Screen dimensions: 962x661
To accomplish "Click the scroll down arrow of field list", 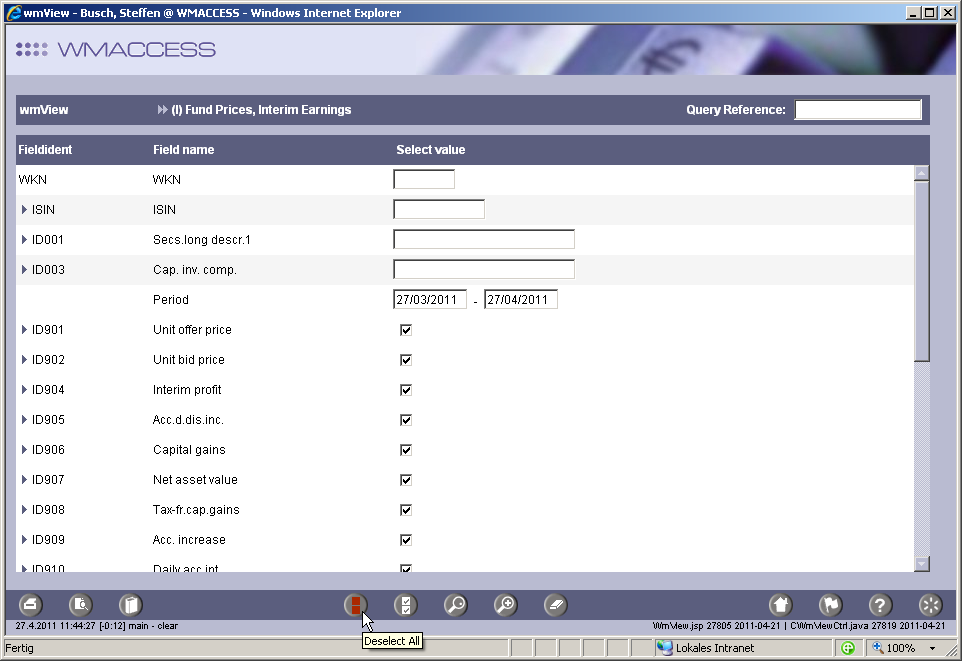I will [922, 564].
